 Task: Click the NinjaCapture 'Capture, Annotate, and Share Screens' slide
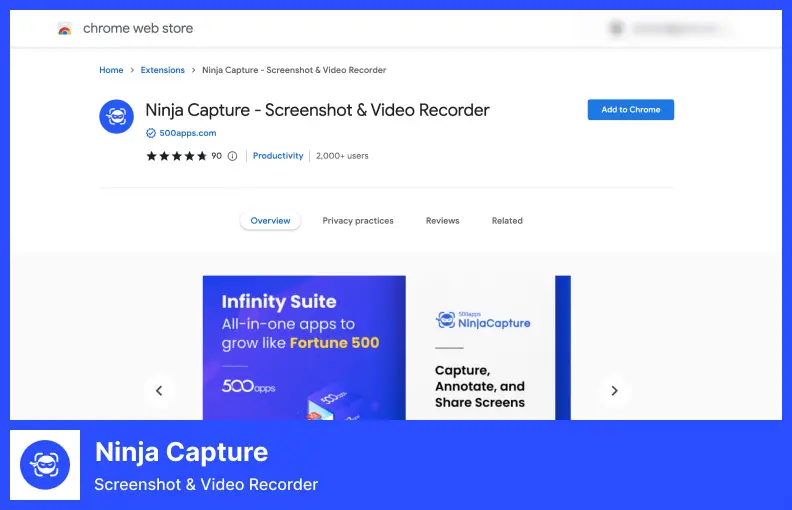(480, 347)
